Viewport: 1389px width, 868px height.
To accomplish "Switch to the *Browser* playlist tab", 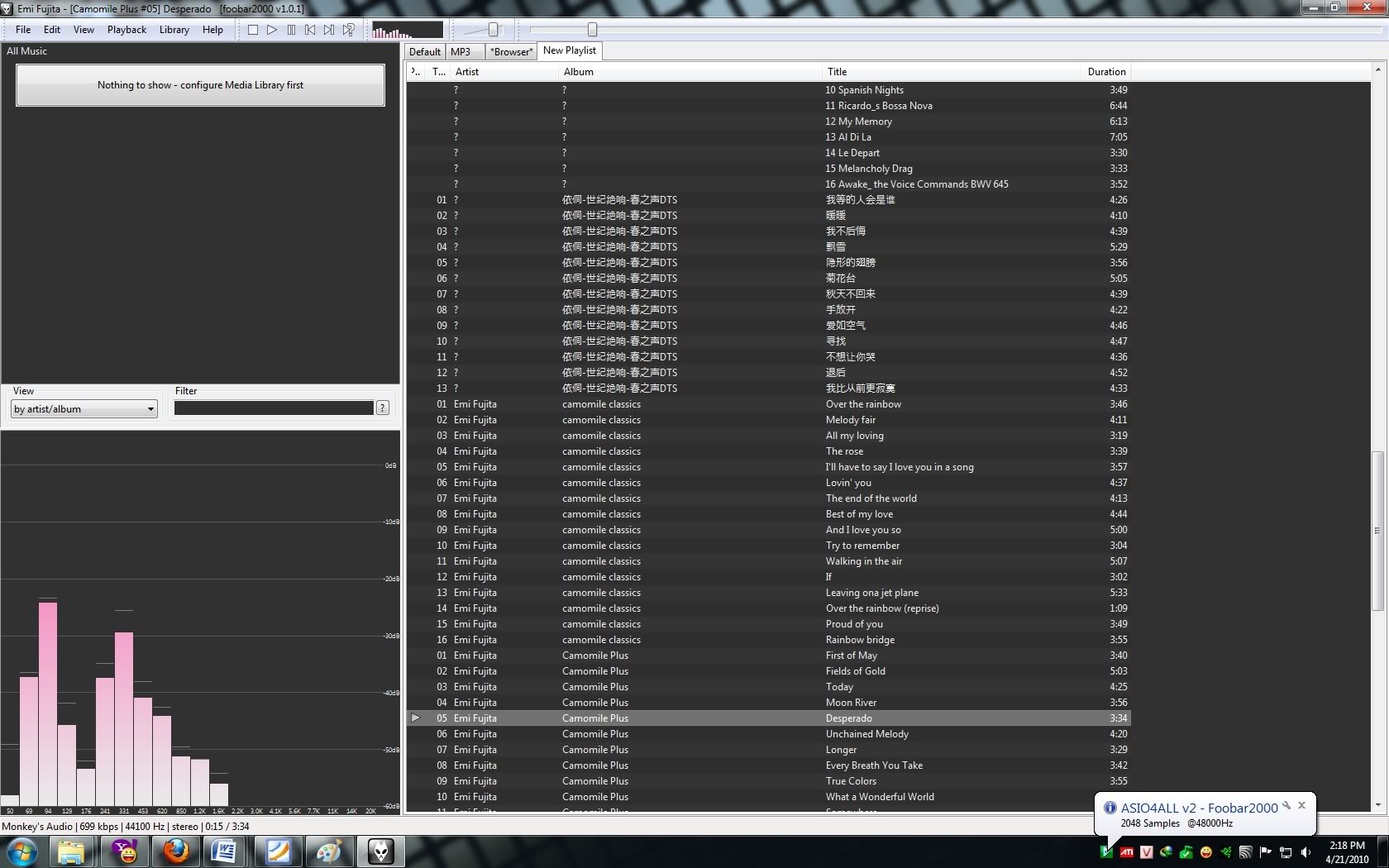I will [x=511, y=52].
